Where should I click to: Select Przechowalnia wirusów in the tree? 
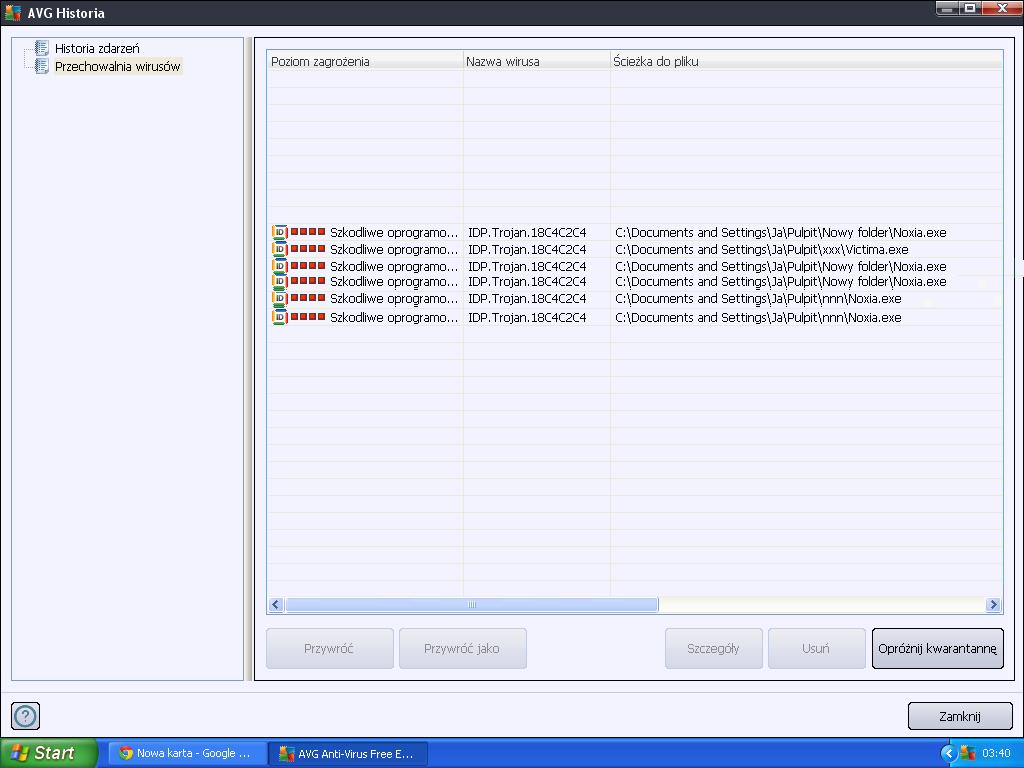tap(118, 67)
